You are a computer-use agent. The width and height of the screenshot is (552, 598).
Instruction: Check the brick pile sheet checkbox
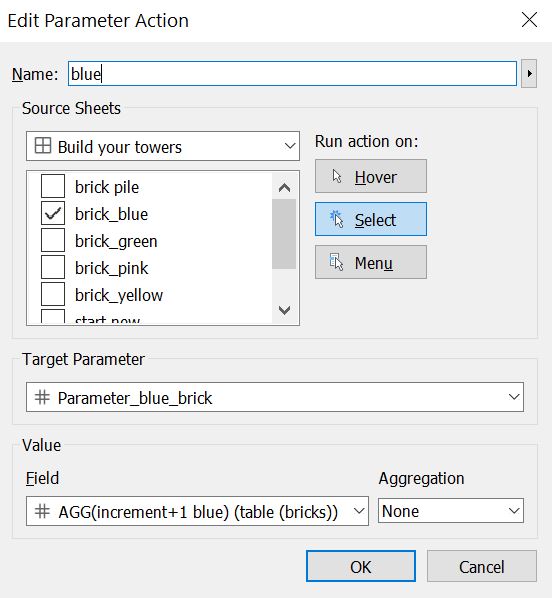(x=53, y=186)
